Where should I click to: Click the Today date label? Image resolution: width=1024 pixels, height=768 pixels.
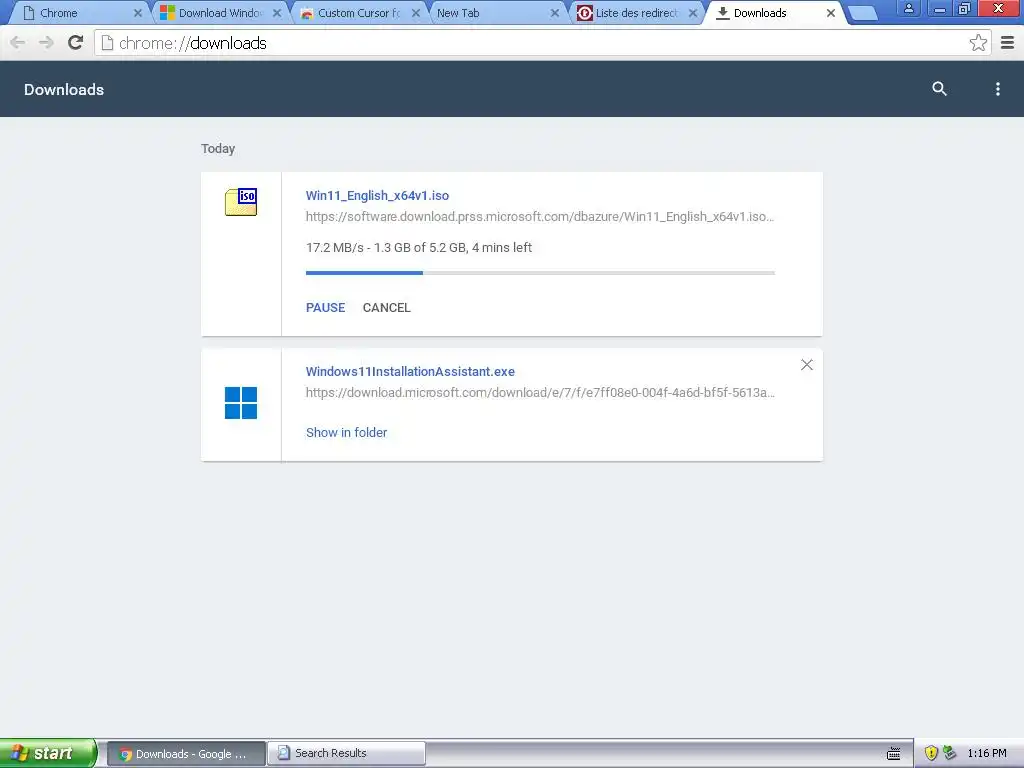pos(218,149)
